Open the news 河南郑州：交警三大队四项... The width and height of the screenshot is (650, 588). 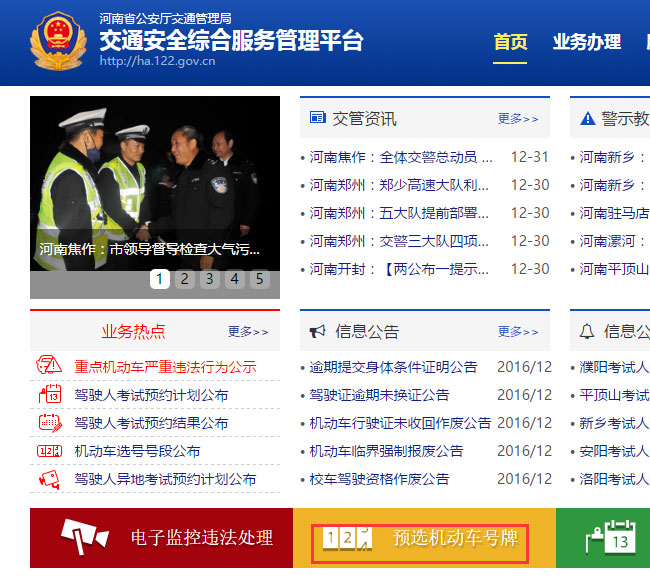coord(399,241)
